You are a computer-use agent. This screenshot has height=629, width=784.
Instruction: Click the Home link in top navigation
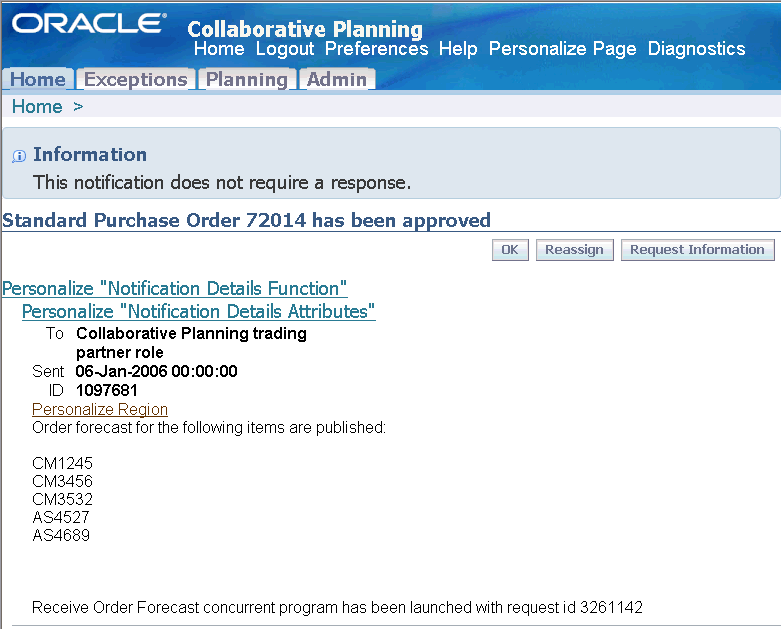(219, 49)
